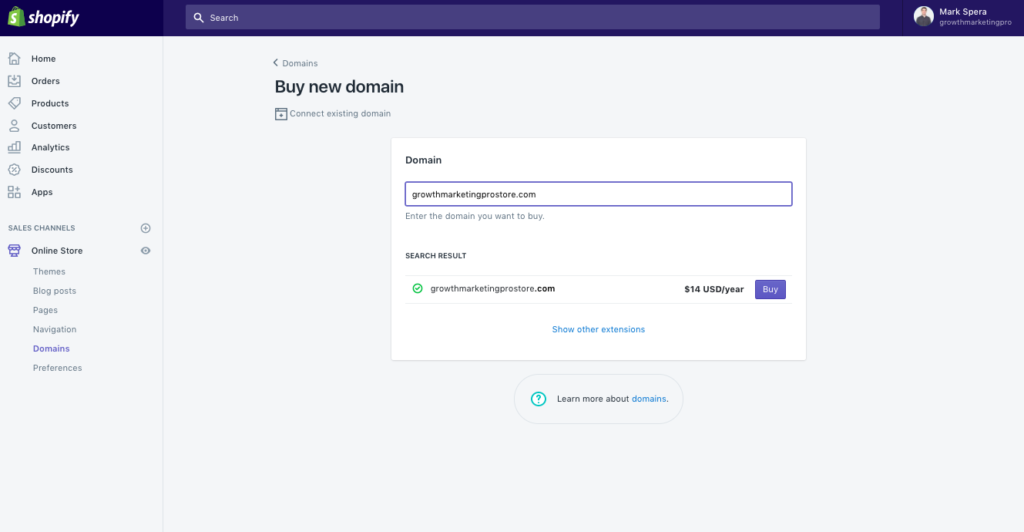Focus the top Search bar
The image size is (1024, 532).
click(x=532, y=18)
